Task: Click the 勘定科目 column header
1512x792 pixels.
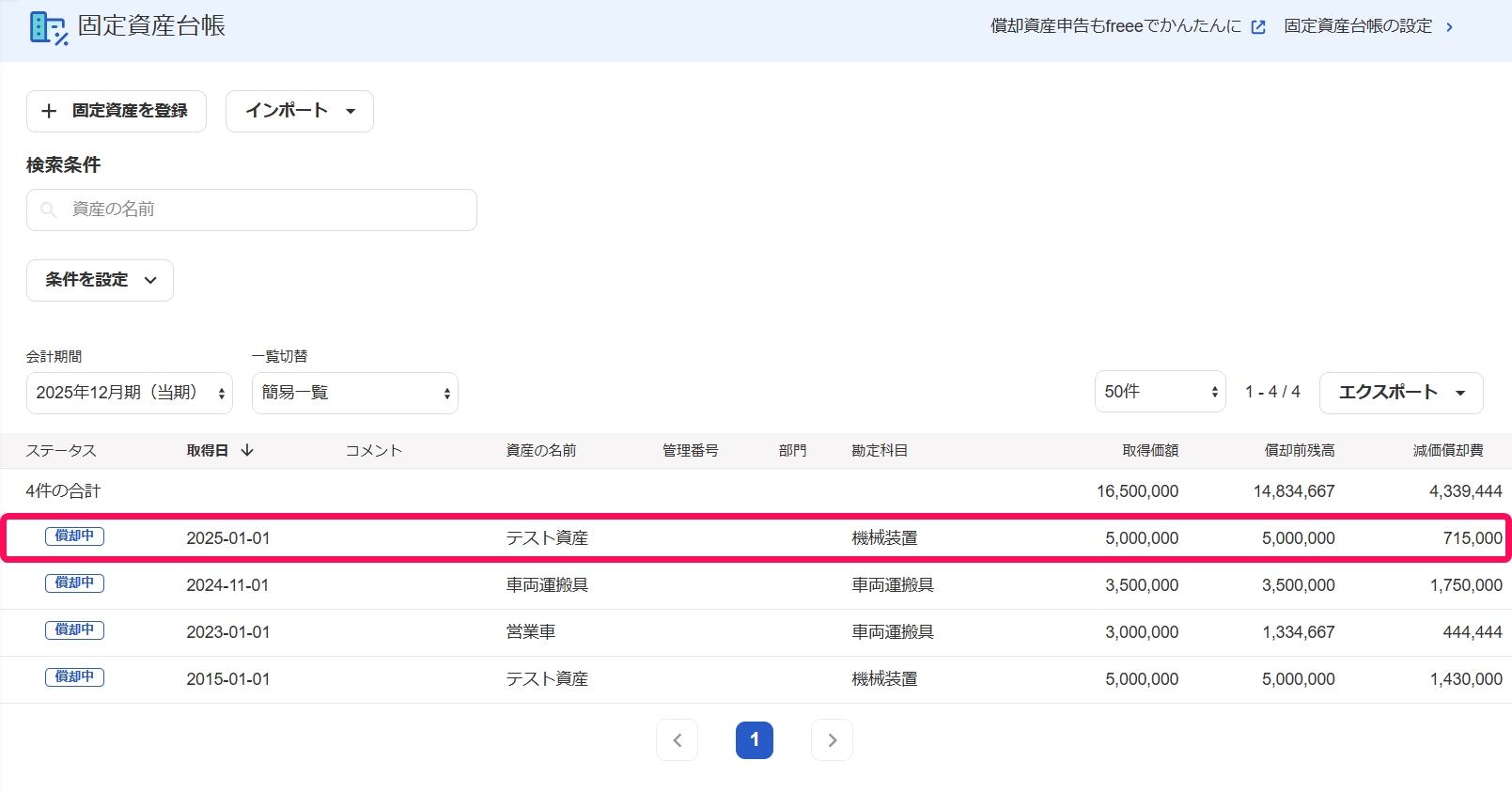Action: [881, 451]
